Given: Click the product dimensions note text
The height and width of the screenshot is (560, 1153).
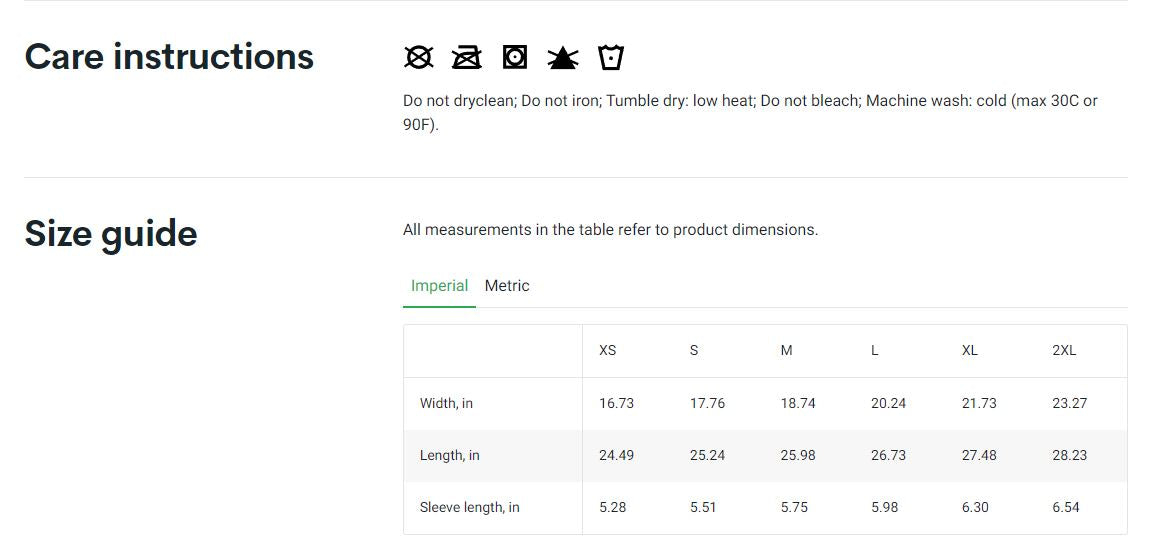Looking at the screenshot, I should [610, 230].
